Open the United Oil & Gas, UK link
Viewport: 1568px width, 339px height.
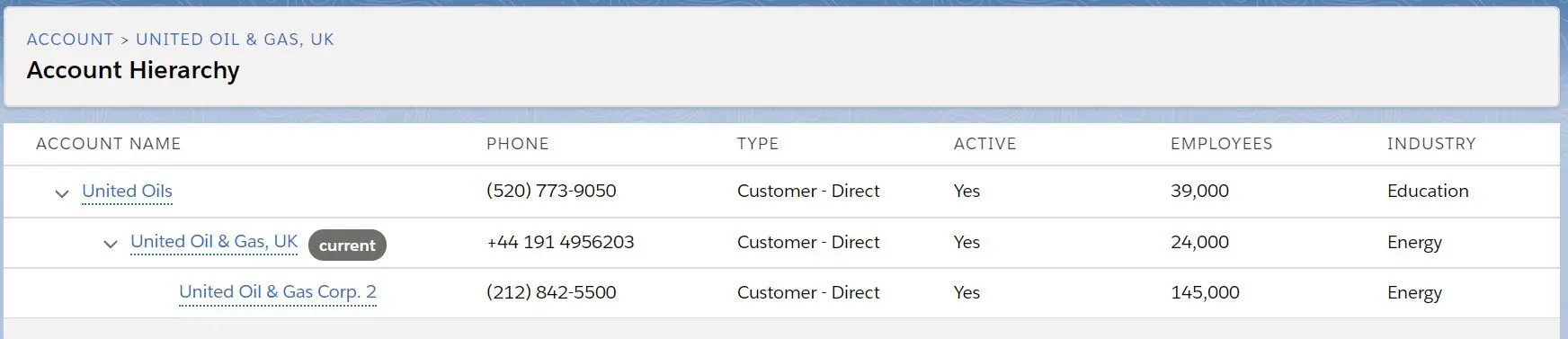[214, 241]
